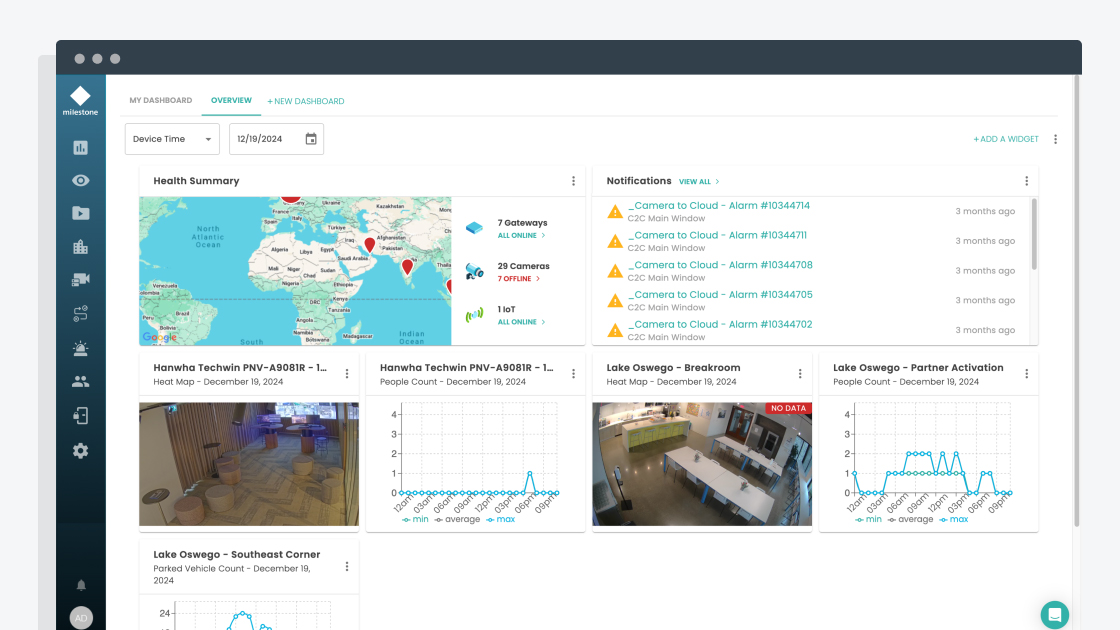Open the users group icon
Image resolution: width=1120 pixels, height=630 pixels.
(x=81, y=382)
